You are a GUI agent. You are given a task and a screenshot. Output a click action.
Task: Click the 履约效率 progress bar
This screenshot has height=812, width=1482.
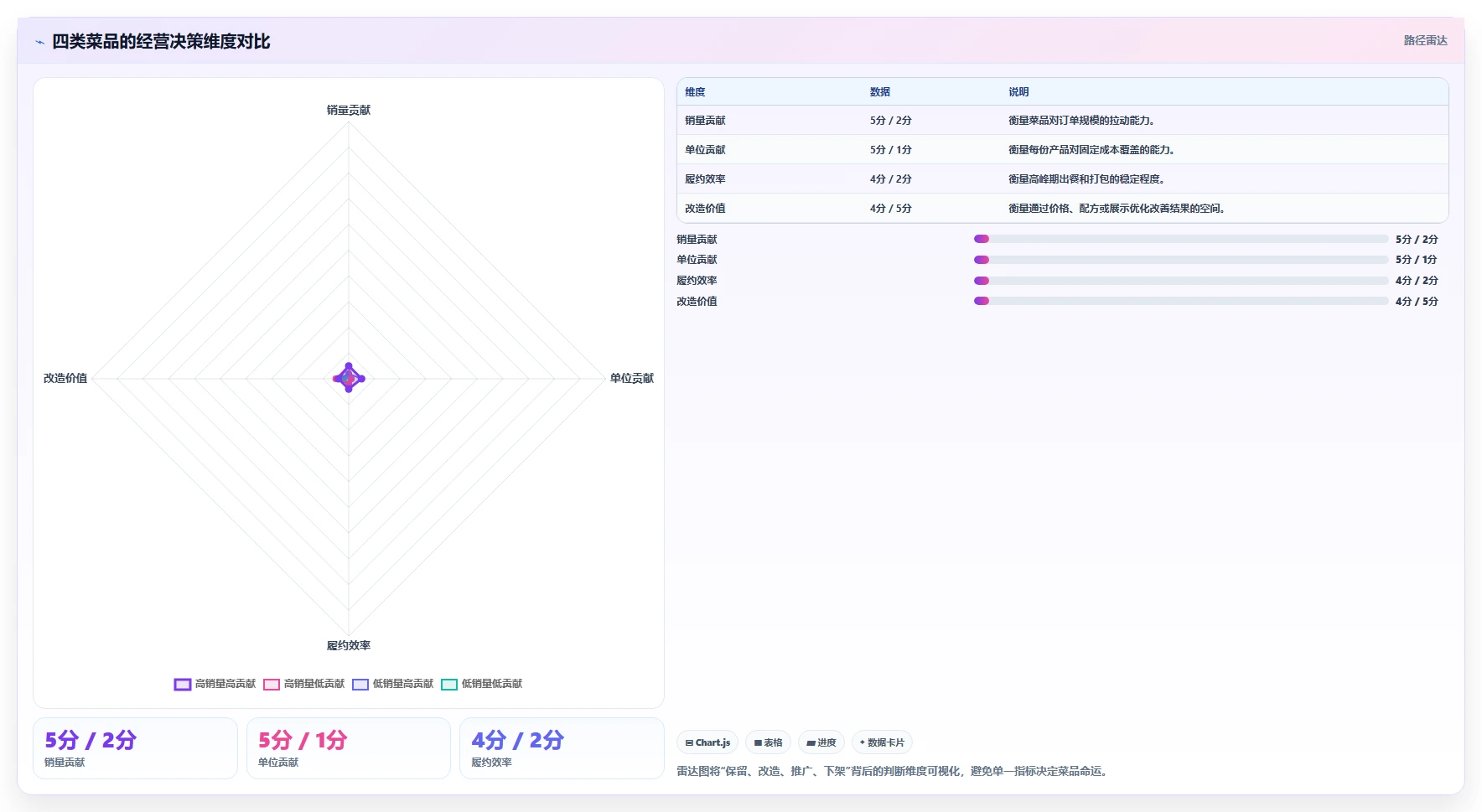[1181, 281]
